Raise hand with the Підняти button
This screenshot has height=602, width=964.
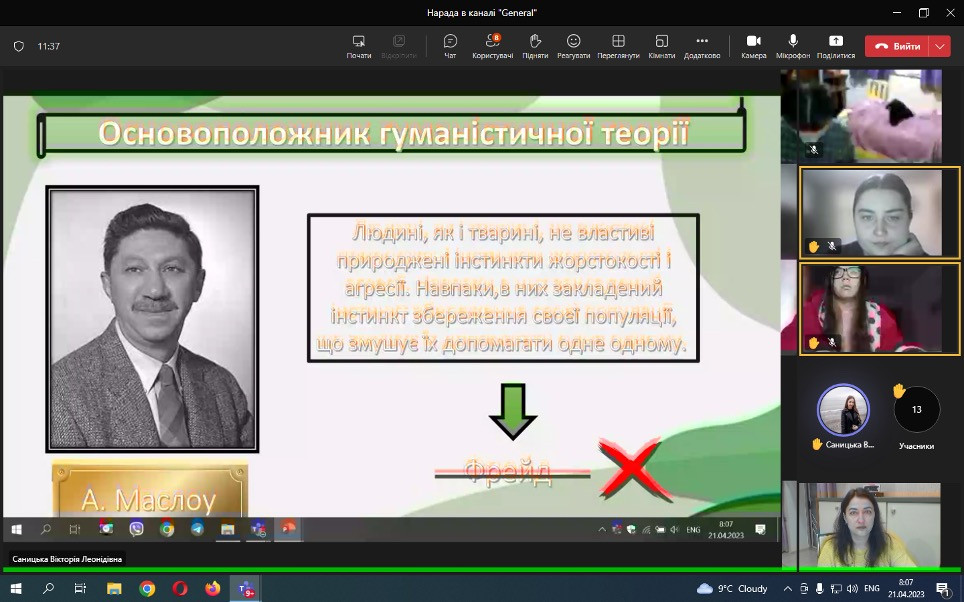coord(535,46)
